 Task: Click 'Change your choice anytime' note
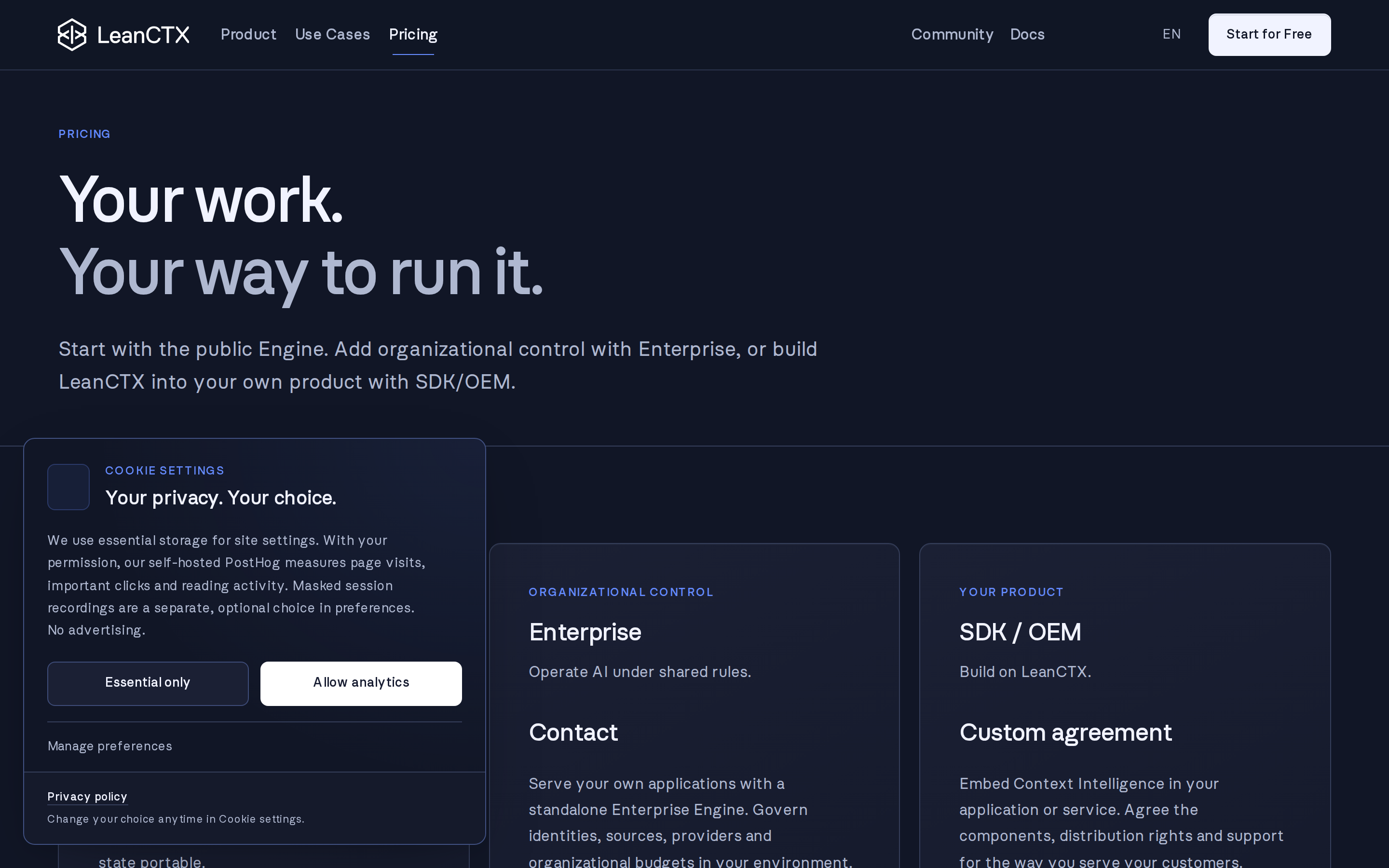(176, 819)
